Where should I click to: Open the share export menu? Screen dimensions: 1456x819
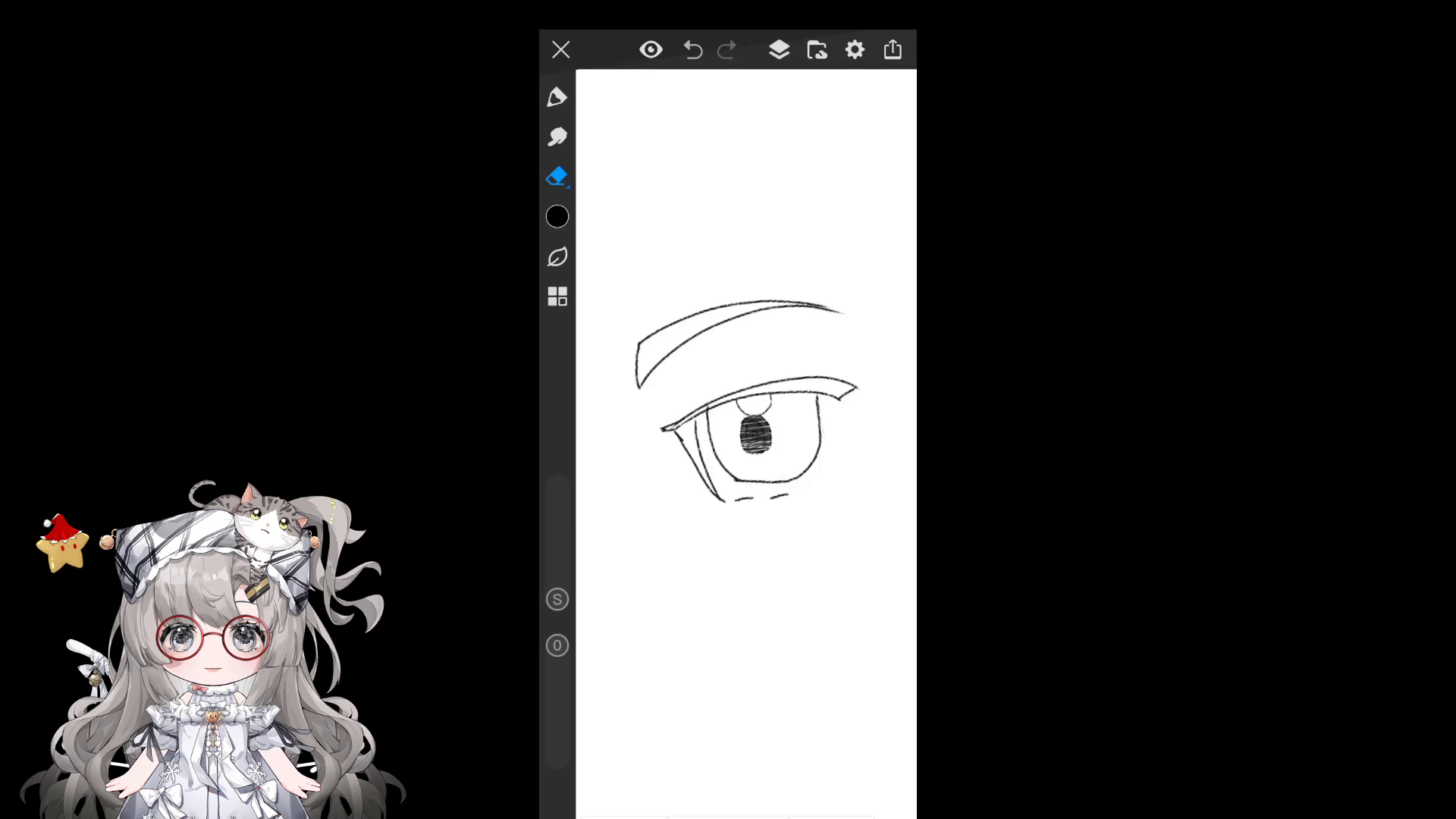(893, 50)
